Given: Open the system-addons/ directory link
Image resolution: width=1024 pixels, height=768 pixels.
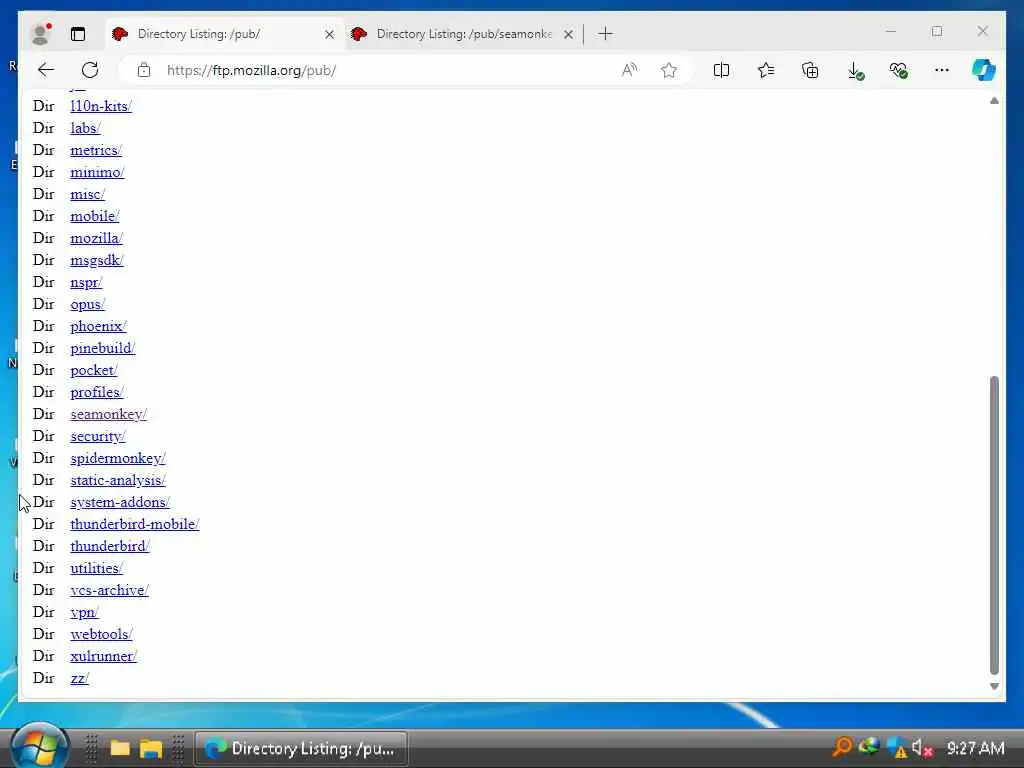Looking at the screenshot, I should pos(120,502).
